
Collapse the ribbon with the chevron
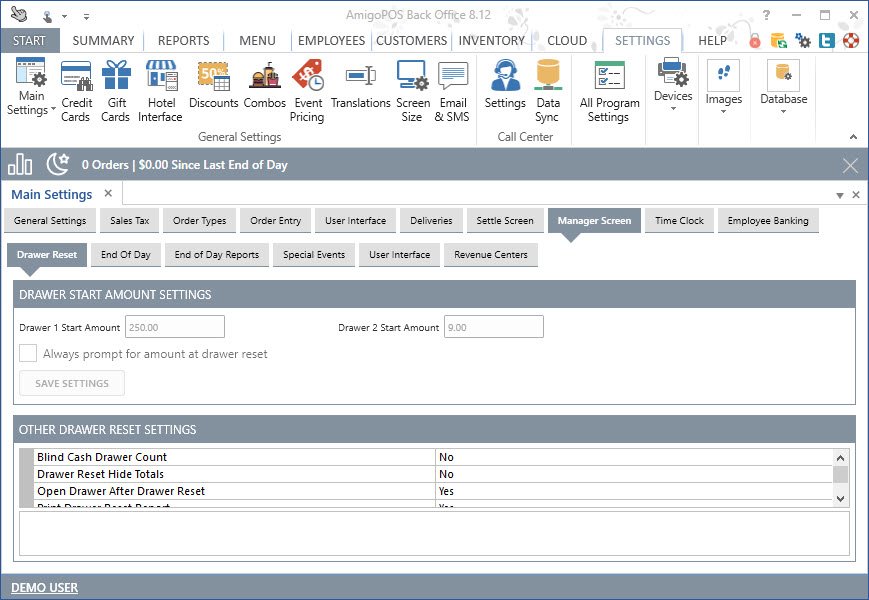853,137
